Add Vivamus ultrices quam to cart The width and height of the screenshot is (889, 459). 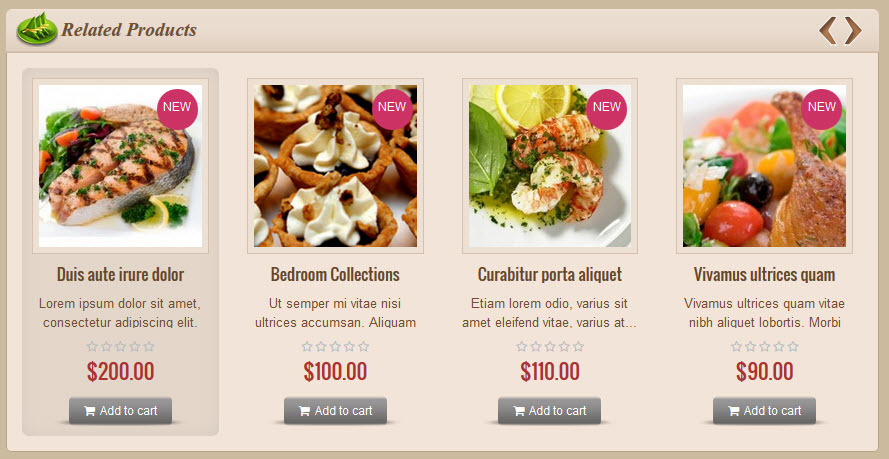(764, 411)
